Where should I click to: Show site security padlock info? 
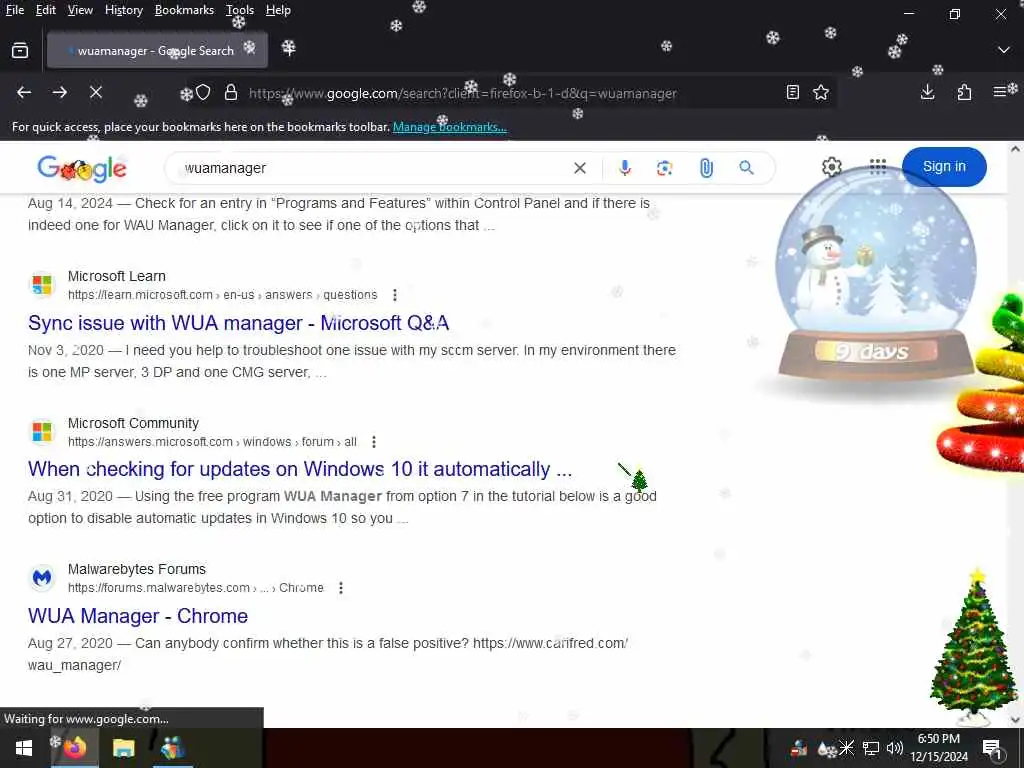coord(231,93)
